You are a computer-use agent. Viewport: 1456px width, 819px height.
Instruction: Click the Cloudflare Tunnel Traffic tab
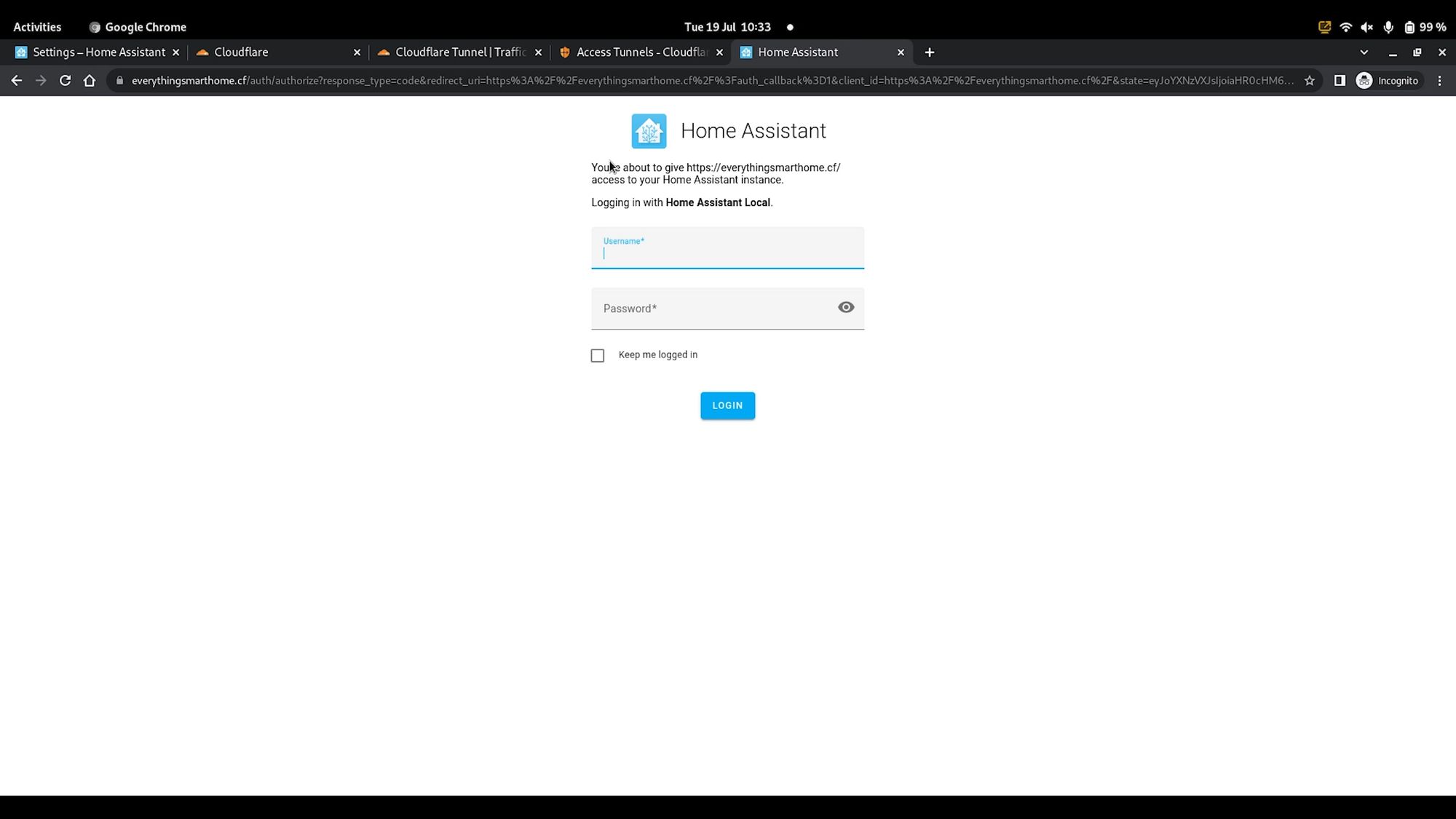point(460,52)
